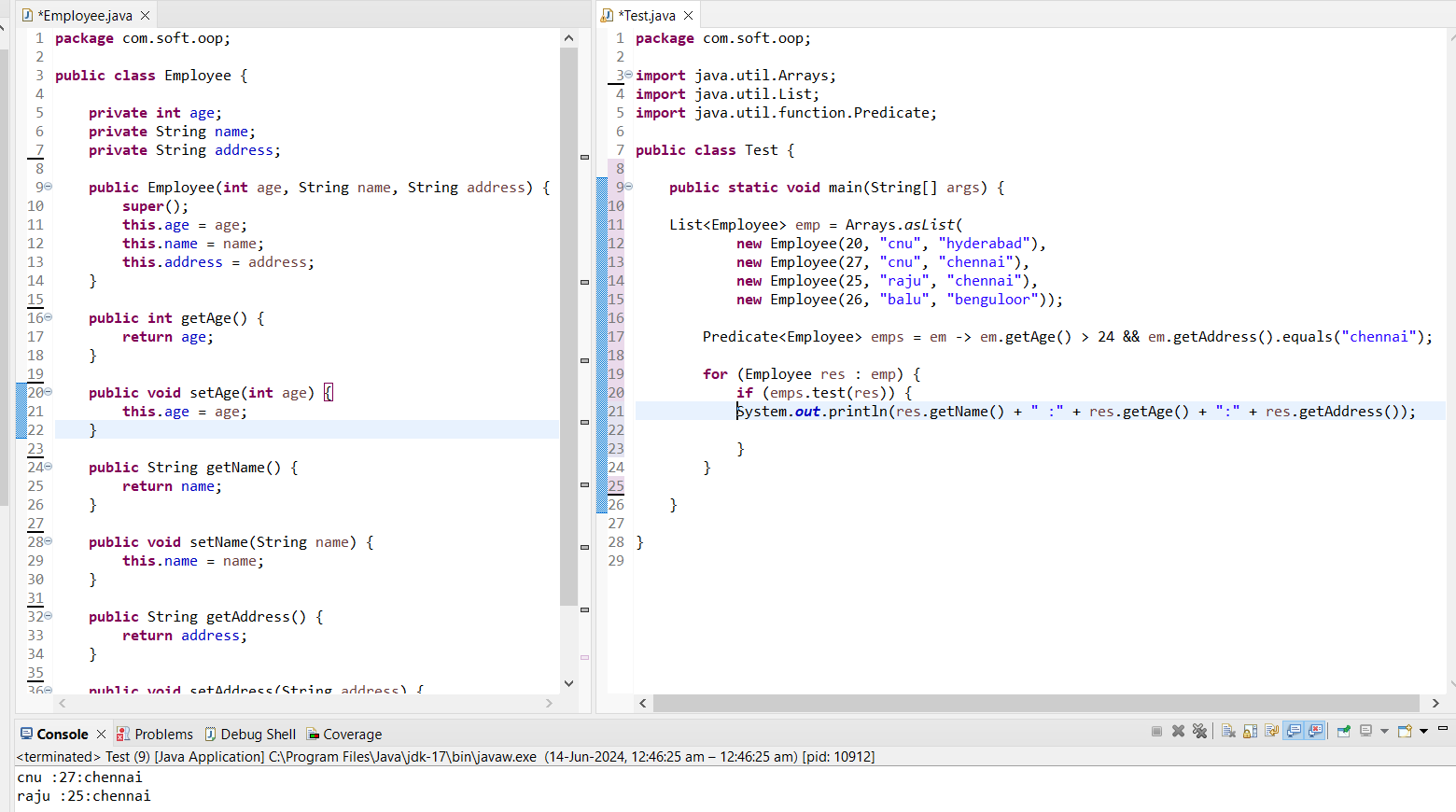Close the Employee.java editor tab

click(x=145, y=16)
